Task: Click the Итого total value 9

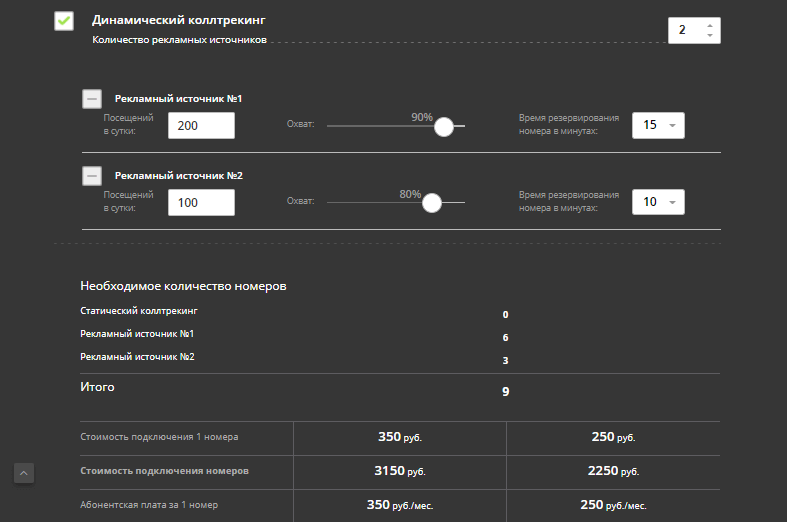Action: (506, 391)
